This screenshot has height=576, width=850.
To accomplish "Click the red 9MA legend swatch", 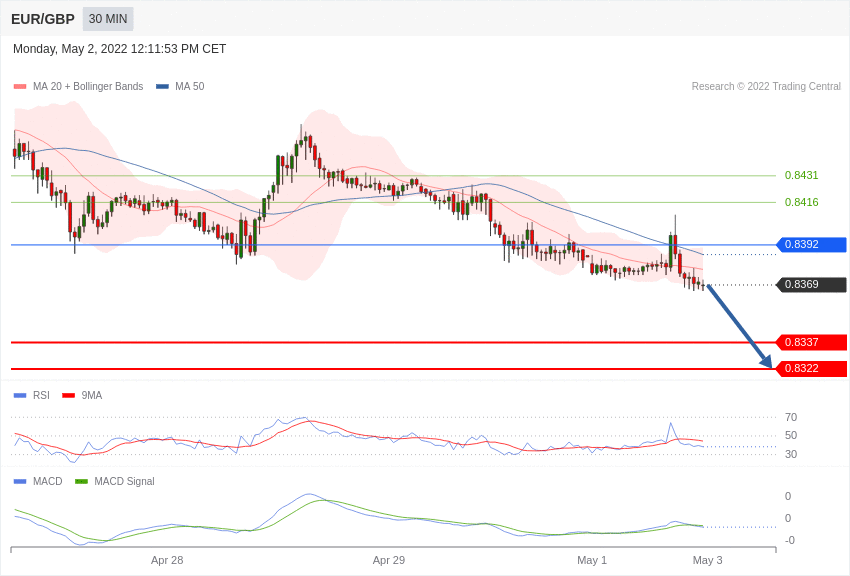I will tap(69, 396).
